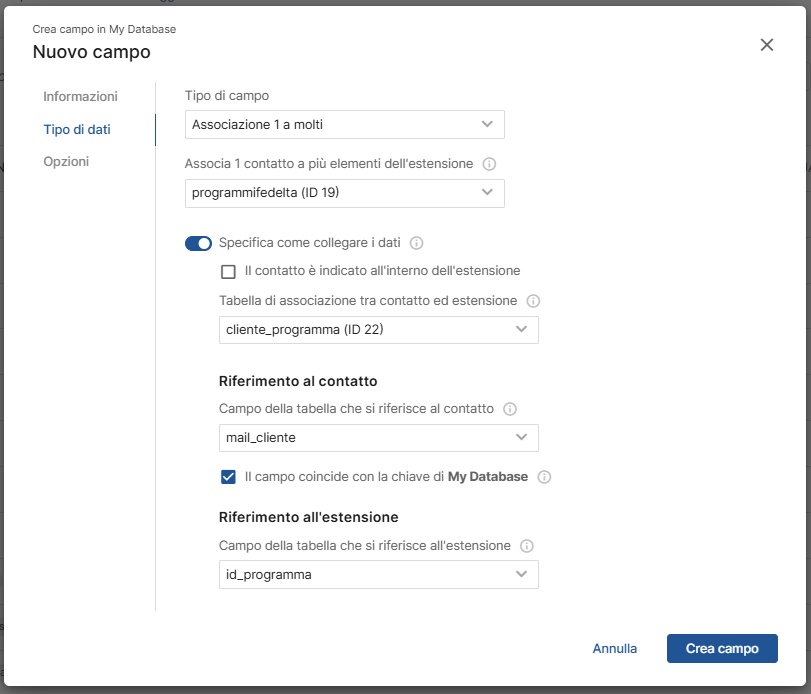Screen dimensions: 811x694
Task: Select the 'Tipo di dati' section
Action: [77, 130]
